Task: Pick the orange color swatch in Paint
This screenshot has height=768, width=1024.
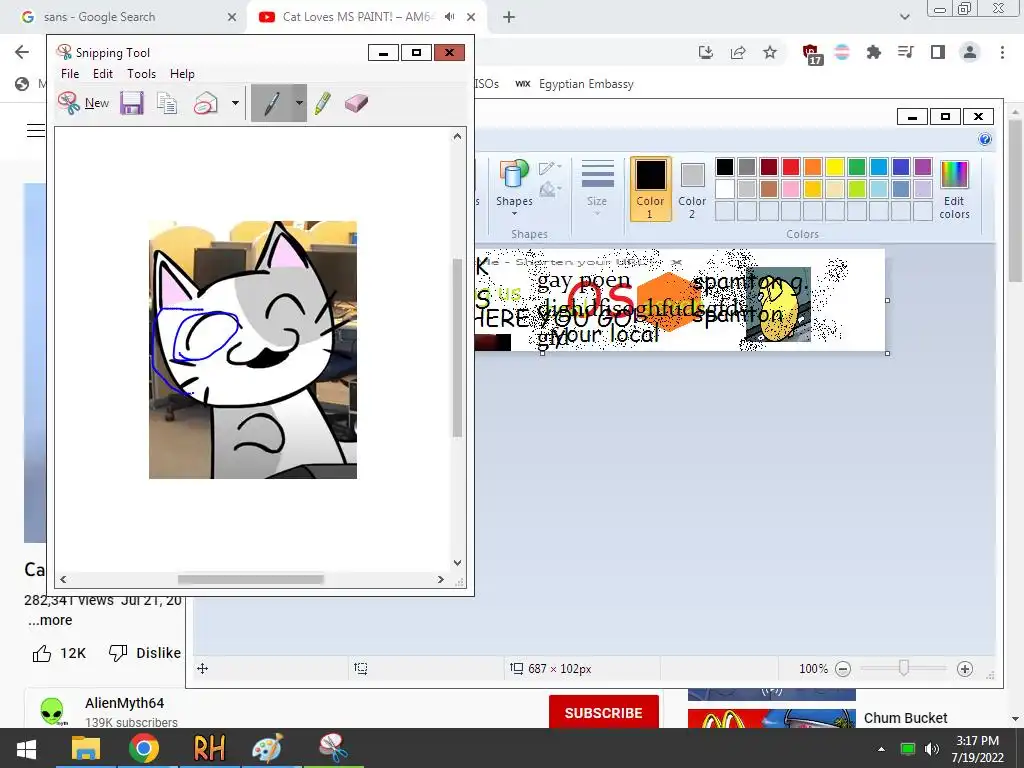Action: pyautogui.click(x=813, y=167)
